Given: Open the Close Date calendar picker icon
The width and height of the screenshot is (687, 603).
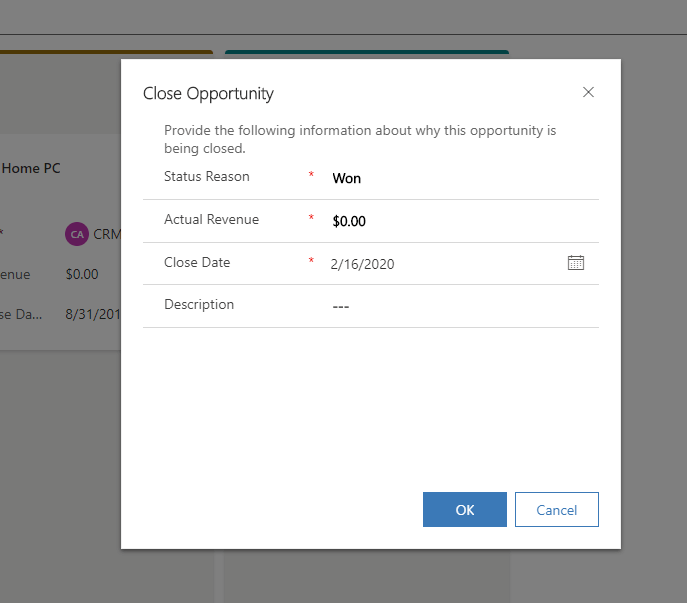Looking at the screenshot, I should point(576,263).
